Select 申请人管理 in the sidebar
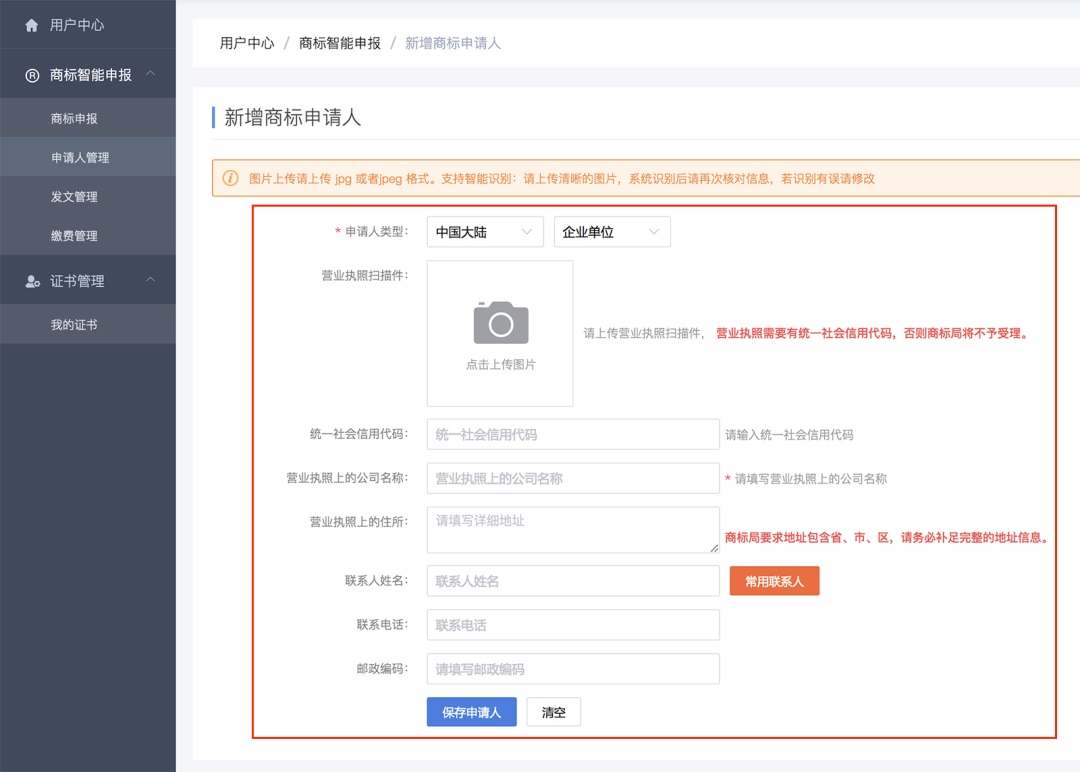This screenshot has height=772, width=1080. (x=87, y=158)
